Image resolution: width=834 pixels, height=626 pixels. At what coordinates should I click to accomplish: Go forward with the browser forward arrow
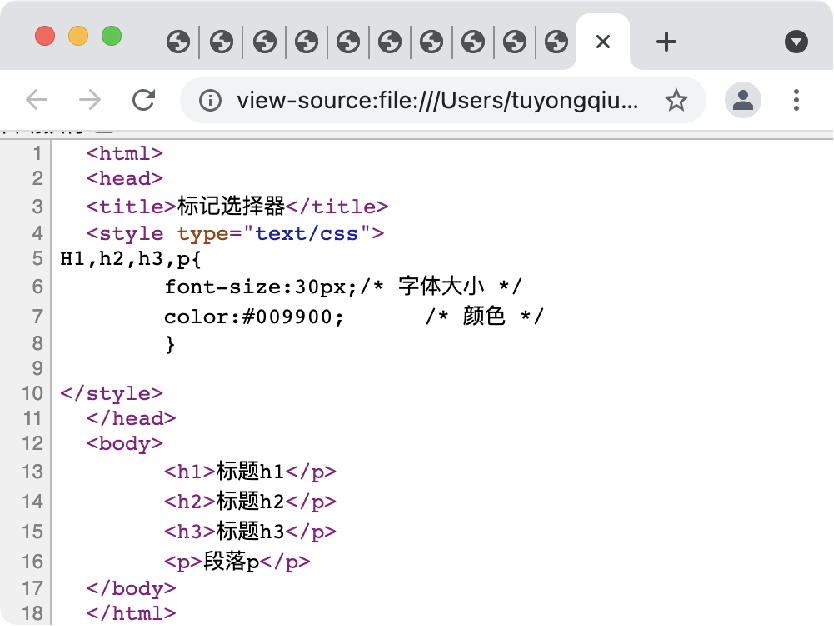pos(89,100)
